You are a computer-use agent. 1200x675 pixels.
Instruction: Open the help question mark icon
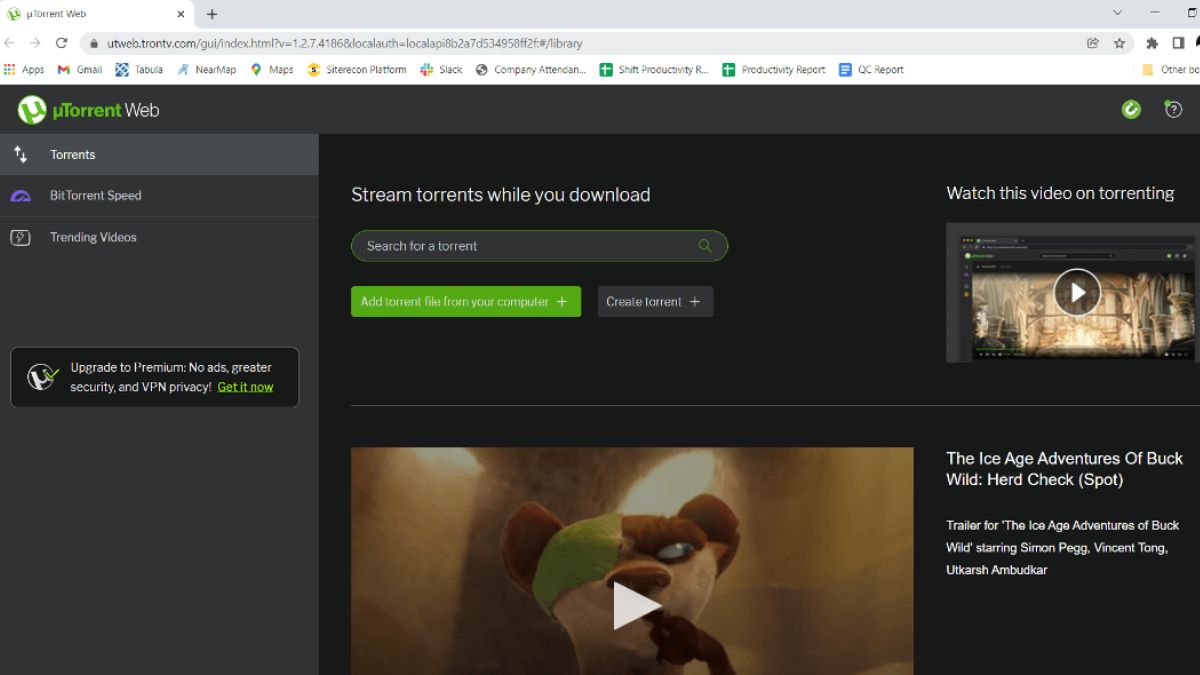pyautogui.click(x=1172, y=109)
